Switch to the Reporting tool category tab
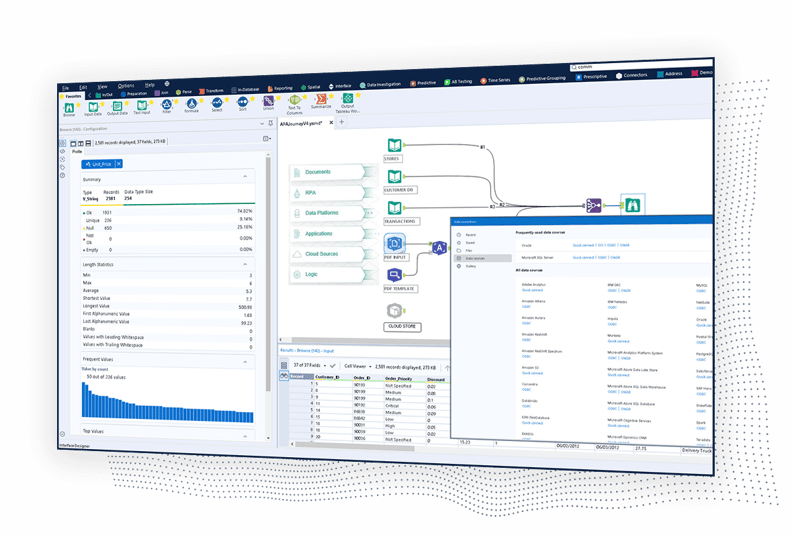 click(280, 88)
